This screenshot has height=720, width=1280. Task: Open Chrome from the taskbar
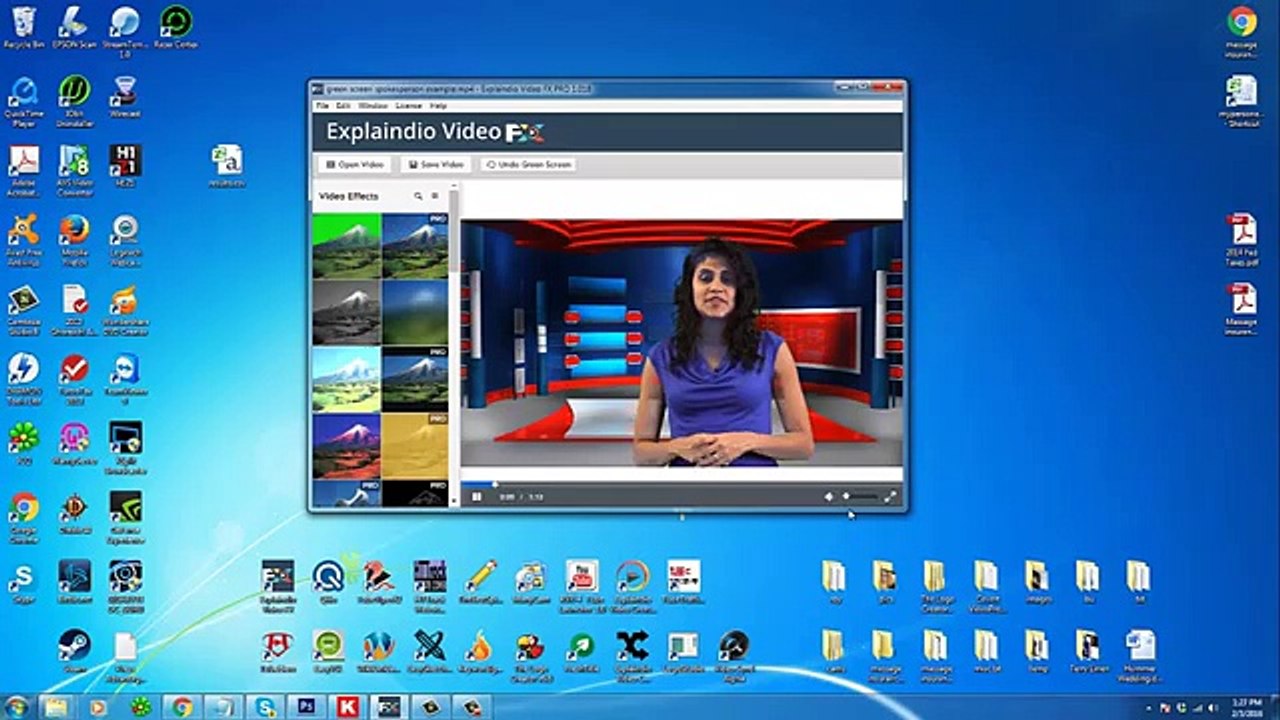pos(181,707)
